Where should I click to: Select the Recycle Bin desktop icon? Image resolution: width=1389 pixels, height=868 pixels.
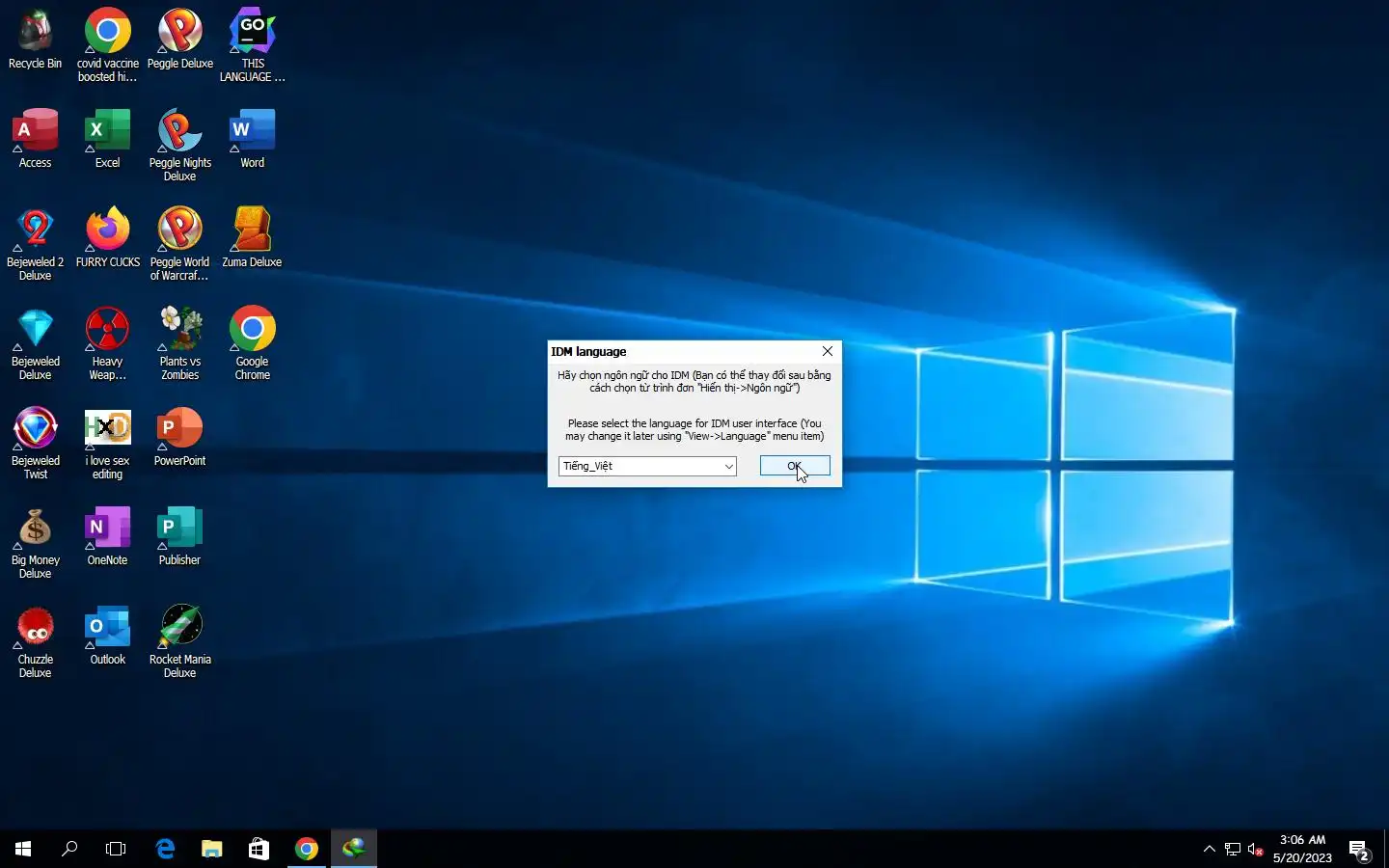pyautogui.click(x=36, y=40)
